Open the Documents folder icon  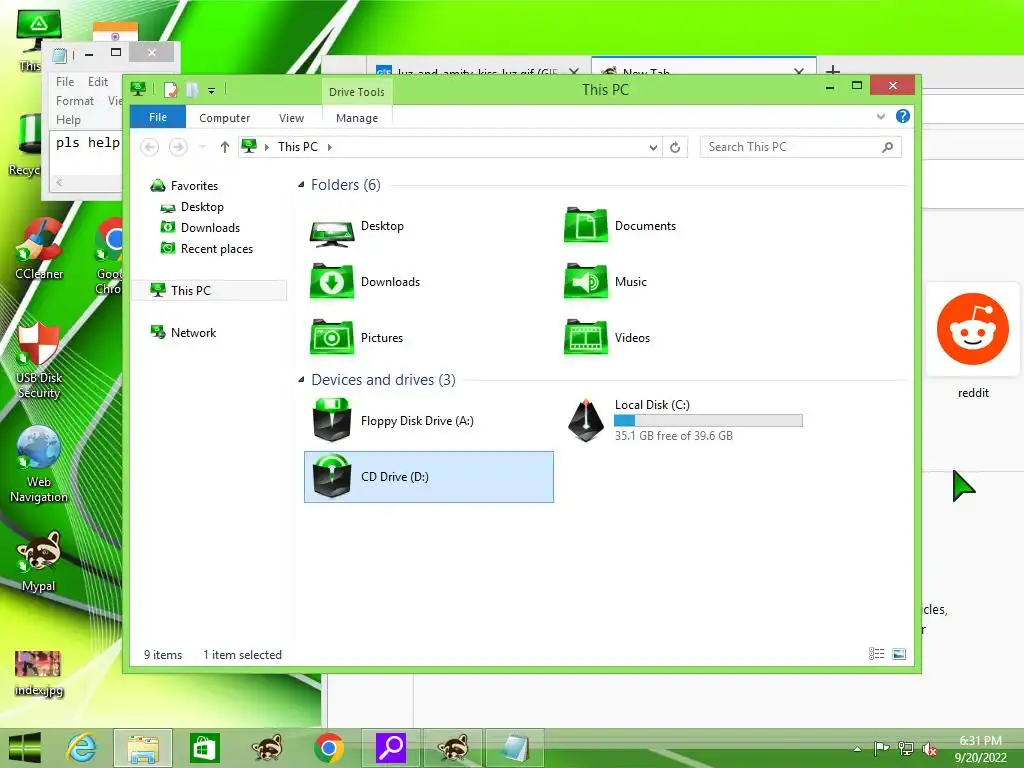coord(586,225)
